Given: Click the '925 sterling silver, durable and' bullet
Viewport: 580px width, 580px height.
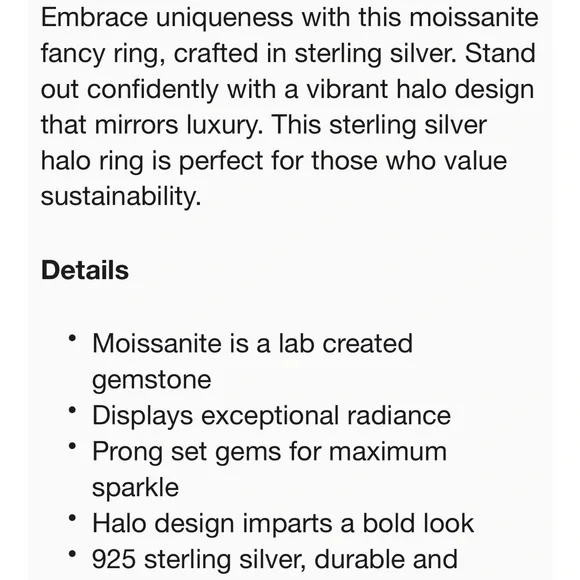Looking at the screenshot, I should point(275,559).
